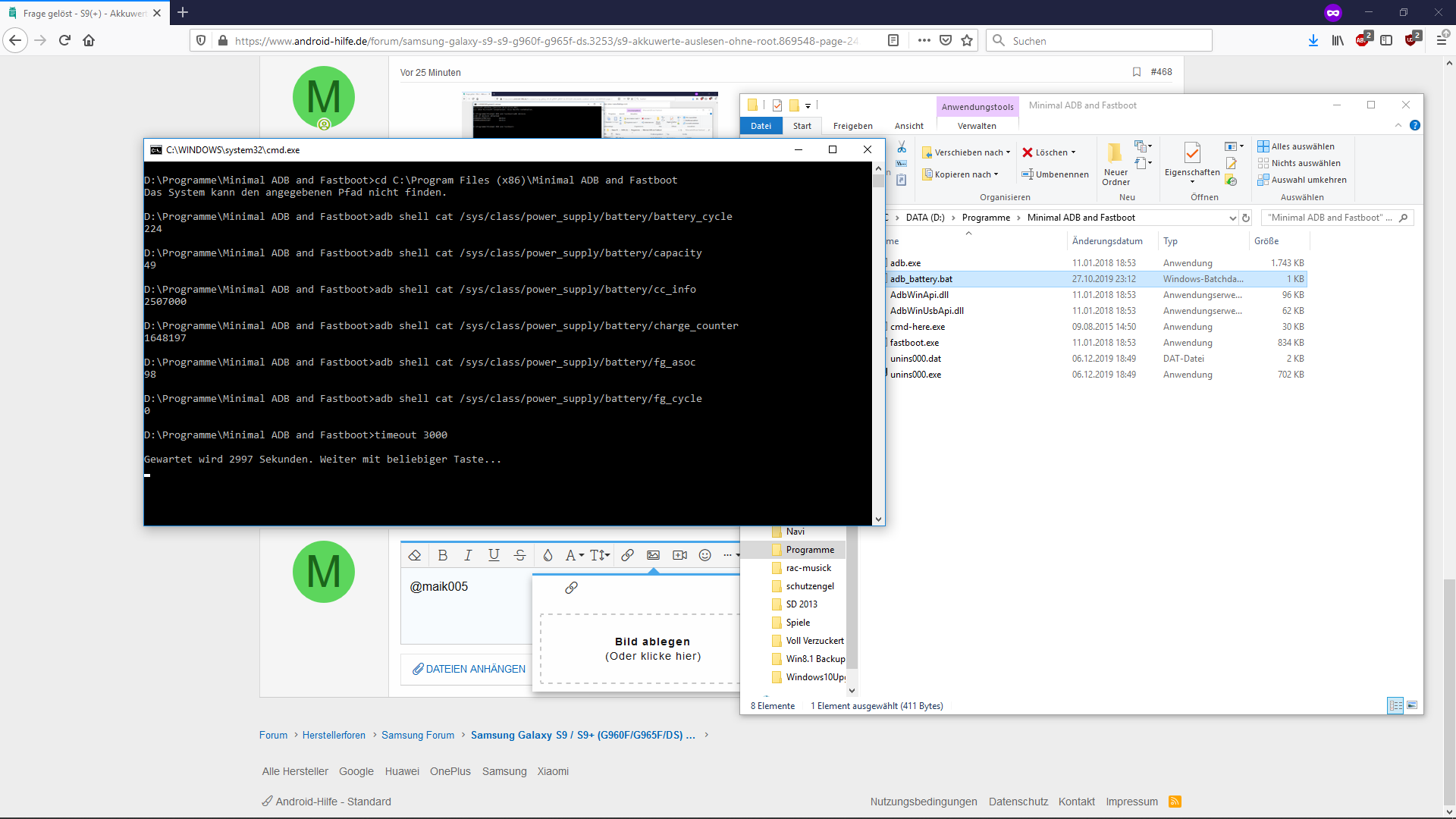
Task: Open the 'Datei' tab in Explorer
Action: pos(761,126)
